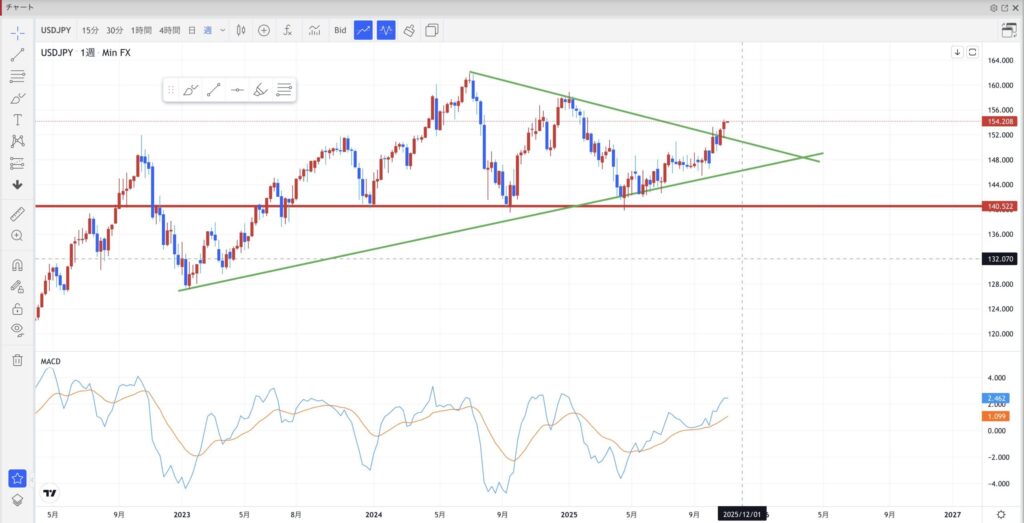The image size is (1024, 523).
Task: Activate the zoom in magnifier tool
Action: point(17,236)
